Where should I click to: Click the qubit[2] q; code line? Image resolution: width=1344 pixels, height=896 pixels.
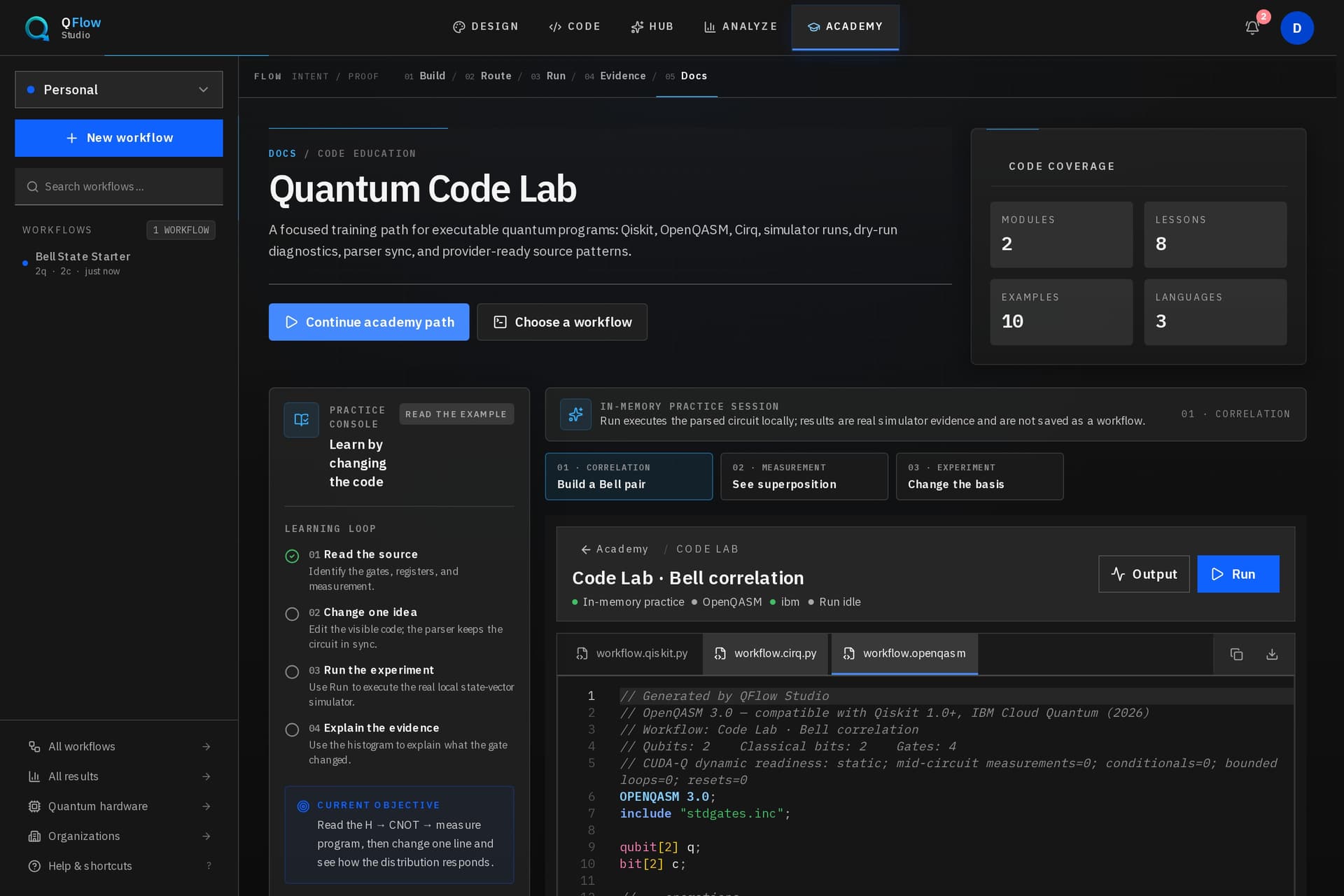point(660,847)
